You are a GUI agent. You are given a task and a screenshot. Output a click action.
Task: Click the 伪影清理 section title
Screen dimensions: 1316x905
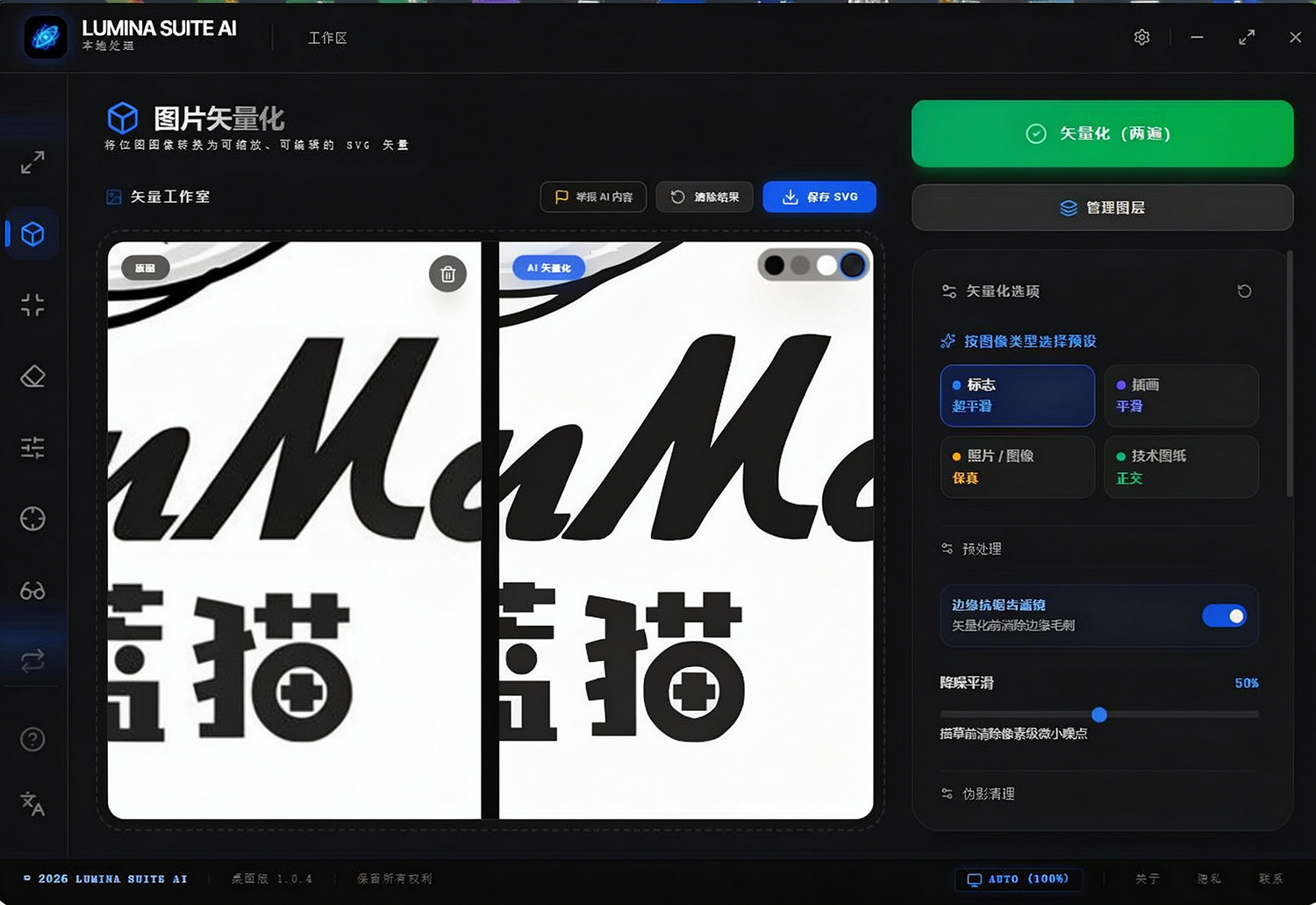point(989,794)
